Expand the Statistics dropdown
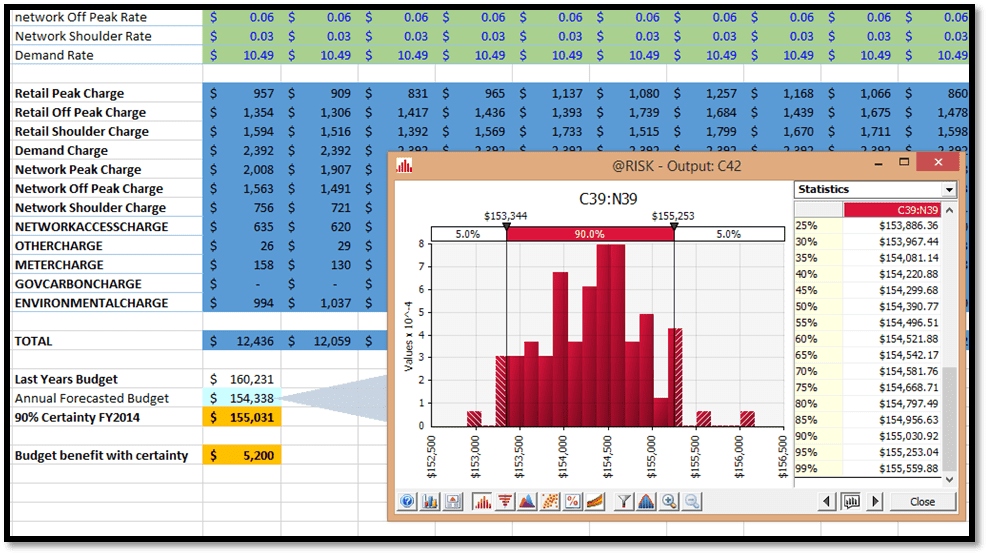Screen dimensions: 988x555 [948, 190]
